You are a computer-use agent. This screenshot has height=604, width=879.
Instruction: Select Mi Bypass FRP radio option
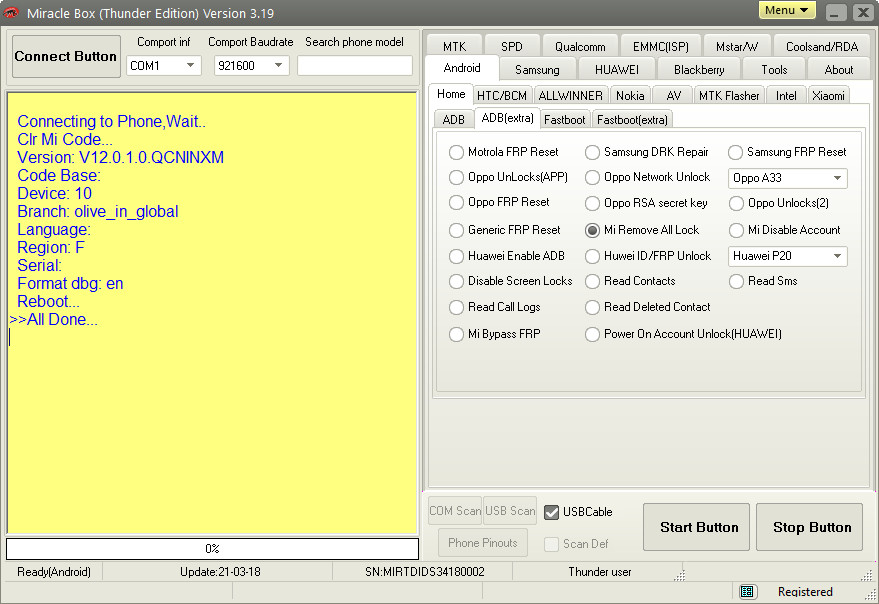[x=494, y=334]
